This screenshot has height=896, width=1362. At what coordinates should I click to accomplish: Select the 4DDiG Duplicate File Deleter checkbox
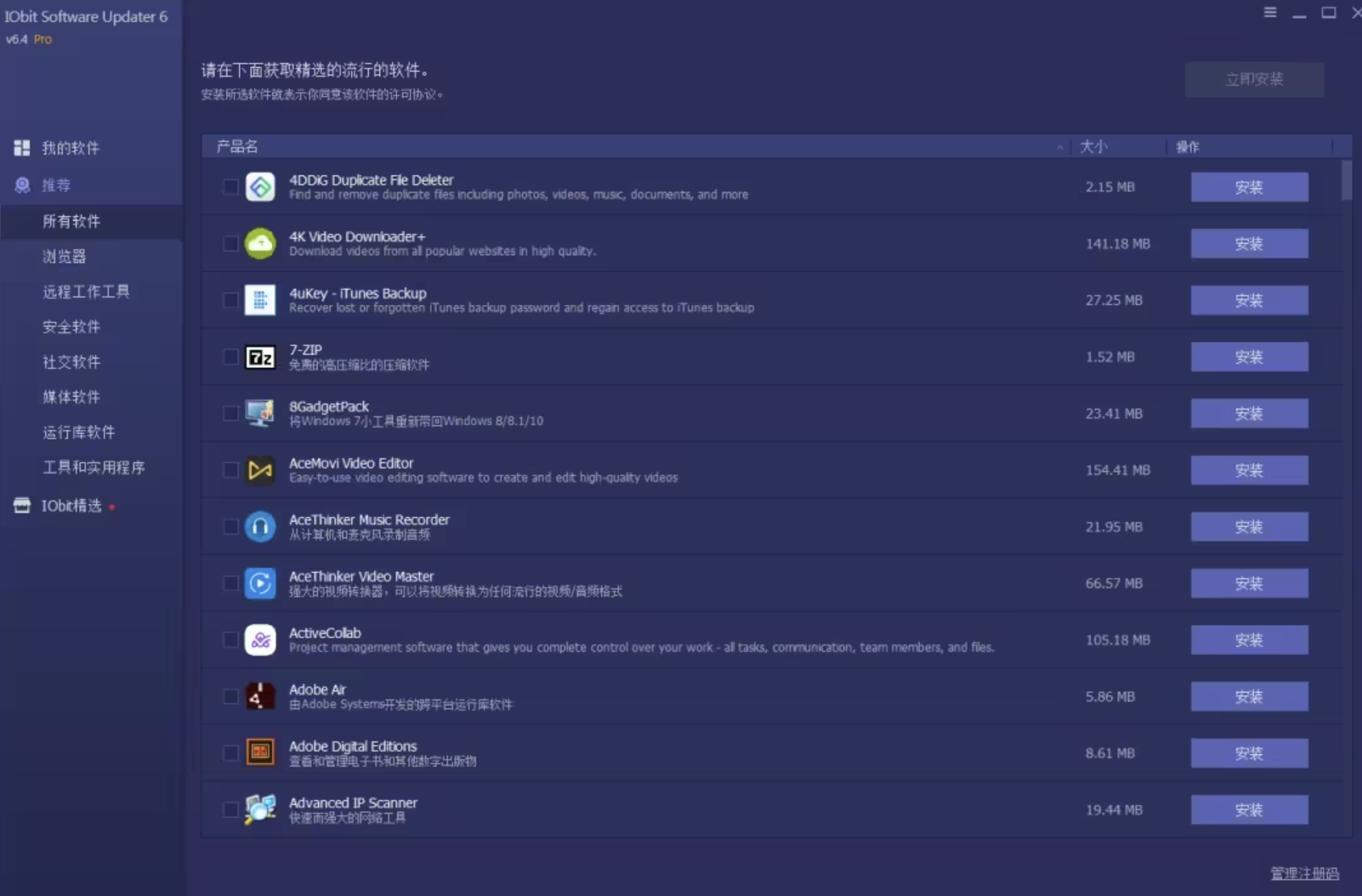click(x=230, y=187)
